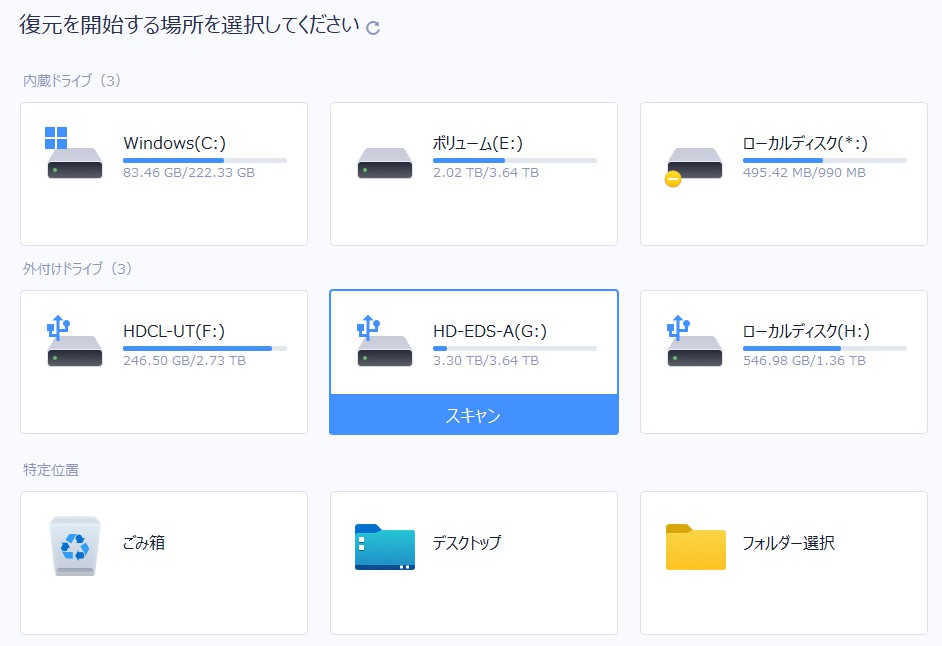Click the HD-EDS-A(G:) usage bar
The image size is (942, 646).
[x=515, y=349]
